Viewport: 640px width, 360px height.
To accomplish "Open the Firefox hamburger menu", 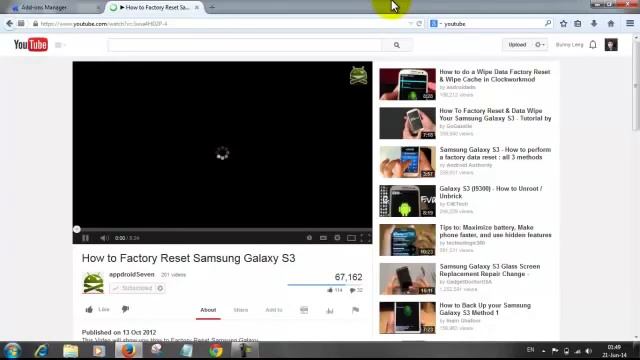I will (630, 24).
